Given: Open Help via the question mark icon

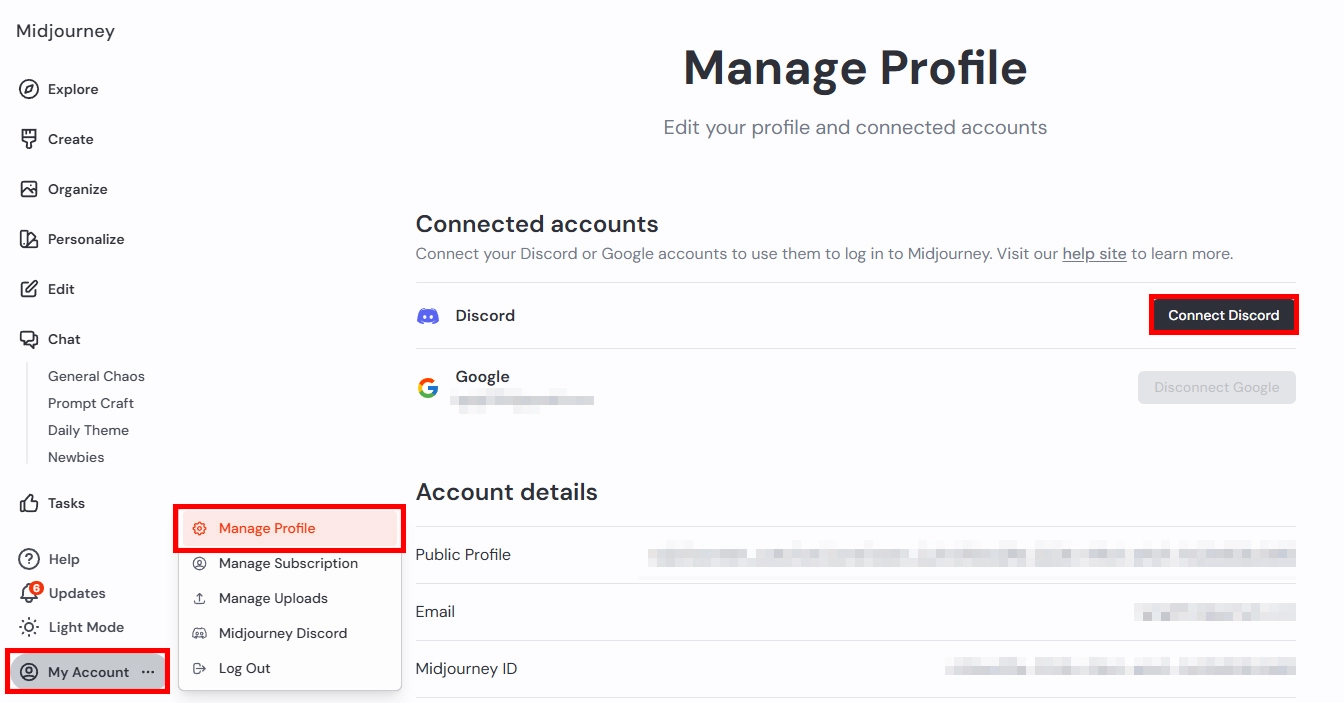Looking at the screenshot, I should 29,559.
